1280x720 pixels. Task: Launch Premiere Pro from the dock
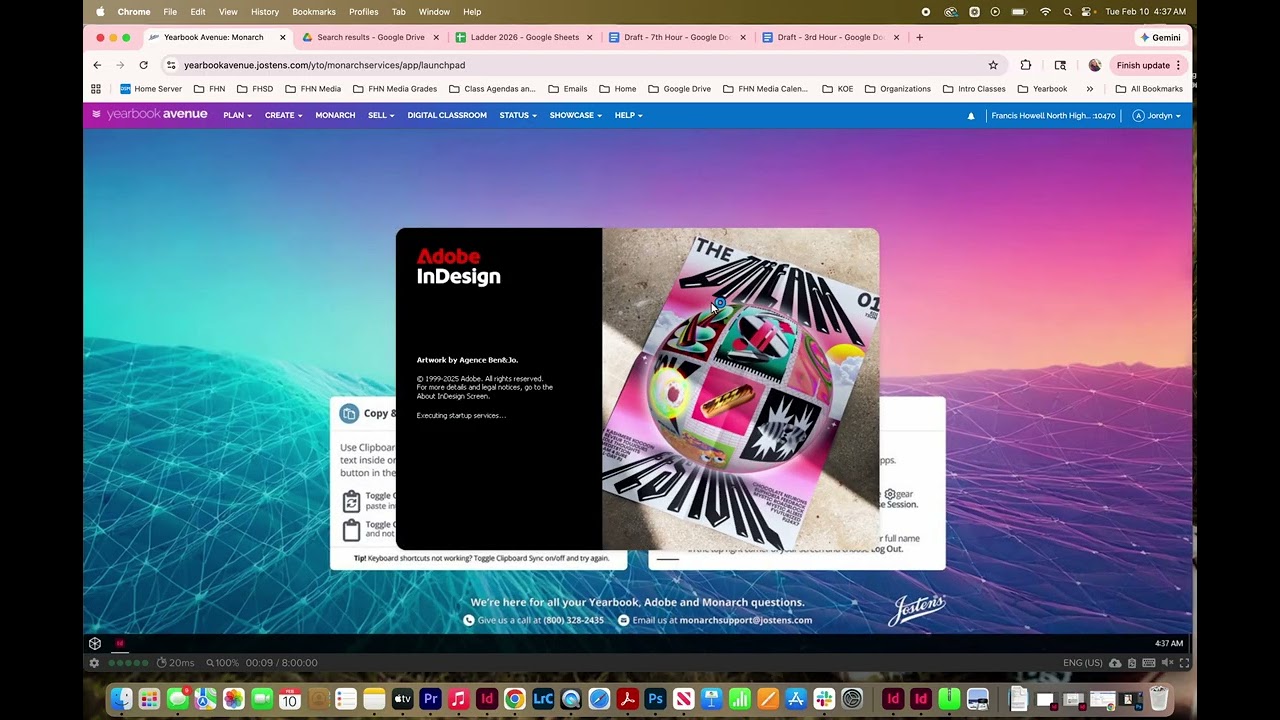[431, 699]
